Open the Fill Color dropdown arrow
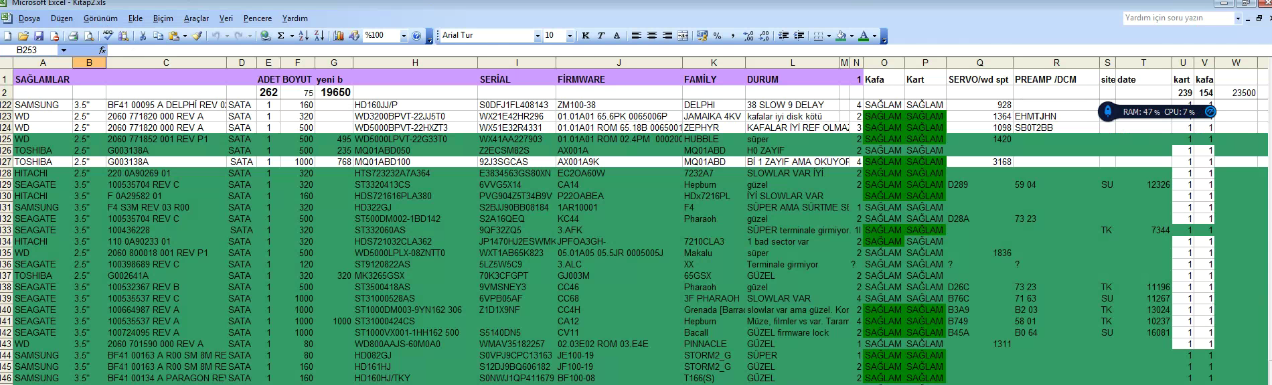The width and height of the screenshot is (1272, 385). (852, 35)
